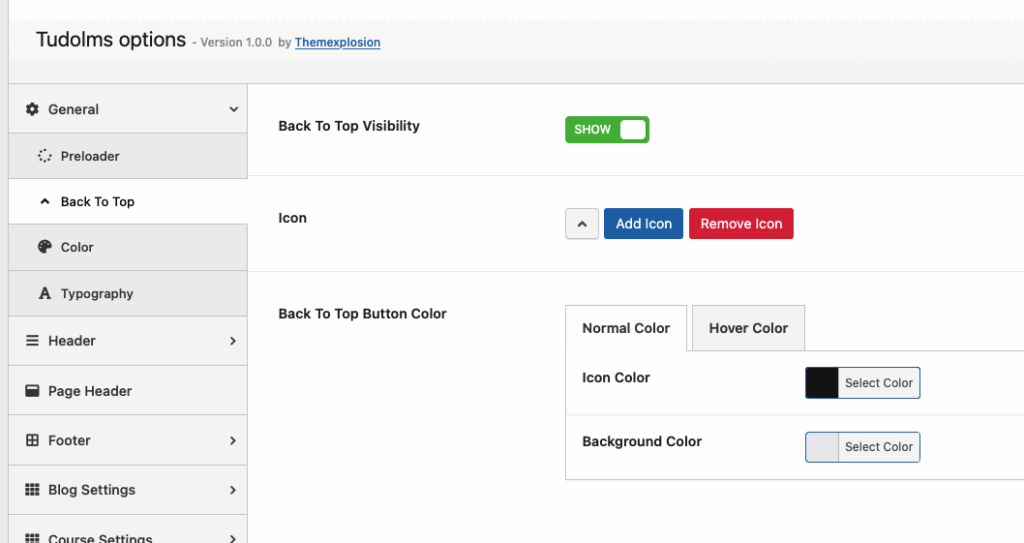Screen dimensions: 1024x543
Task: Click the Page Header panel icon
Action: coord(32,391)
